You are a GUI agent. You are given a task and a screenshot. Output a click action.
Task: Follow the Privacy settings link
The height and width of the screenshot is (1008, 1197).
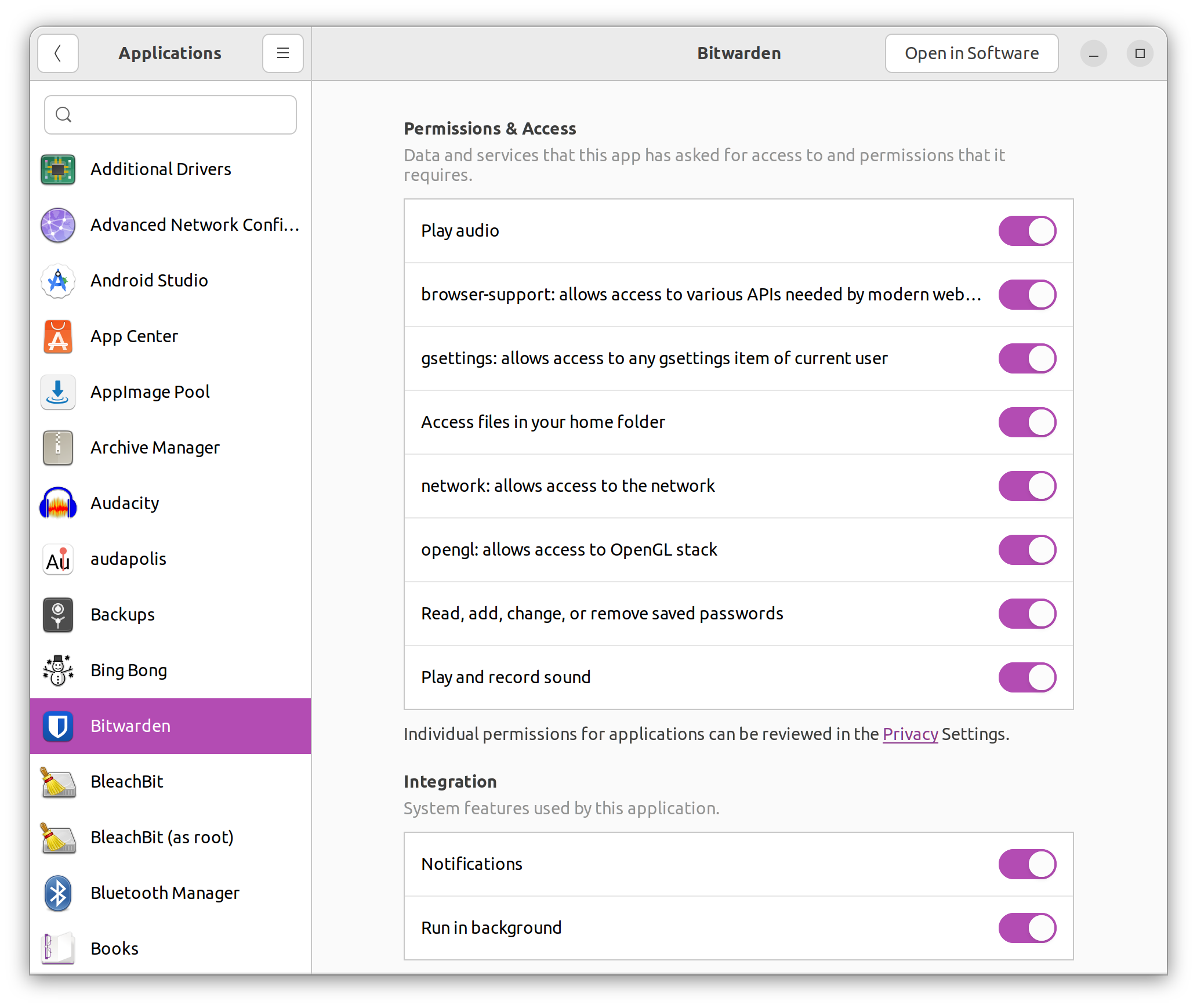pos(910,734)
